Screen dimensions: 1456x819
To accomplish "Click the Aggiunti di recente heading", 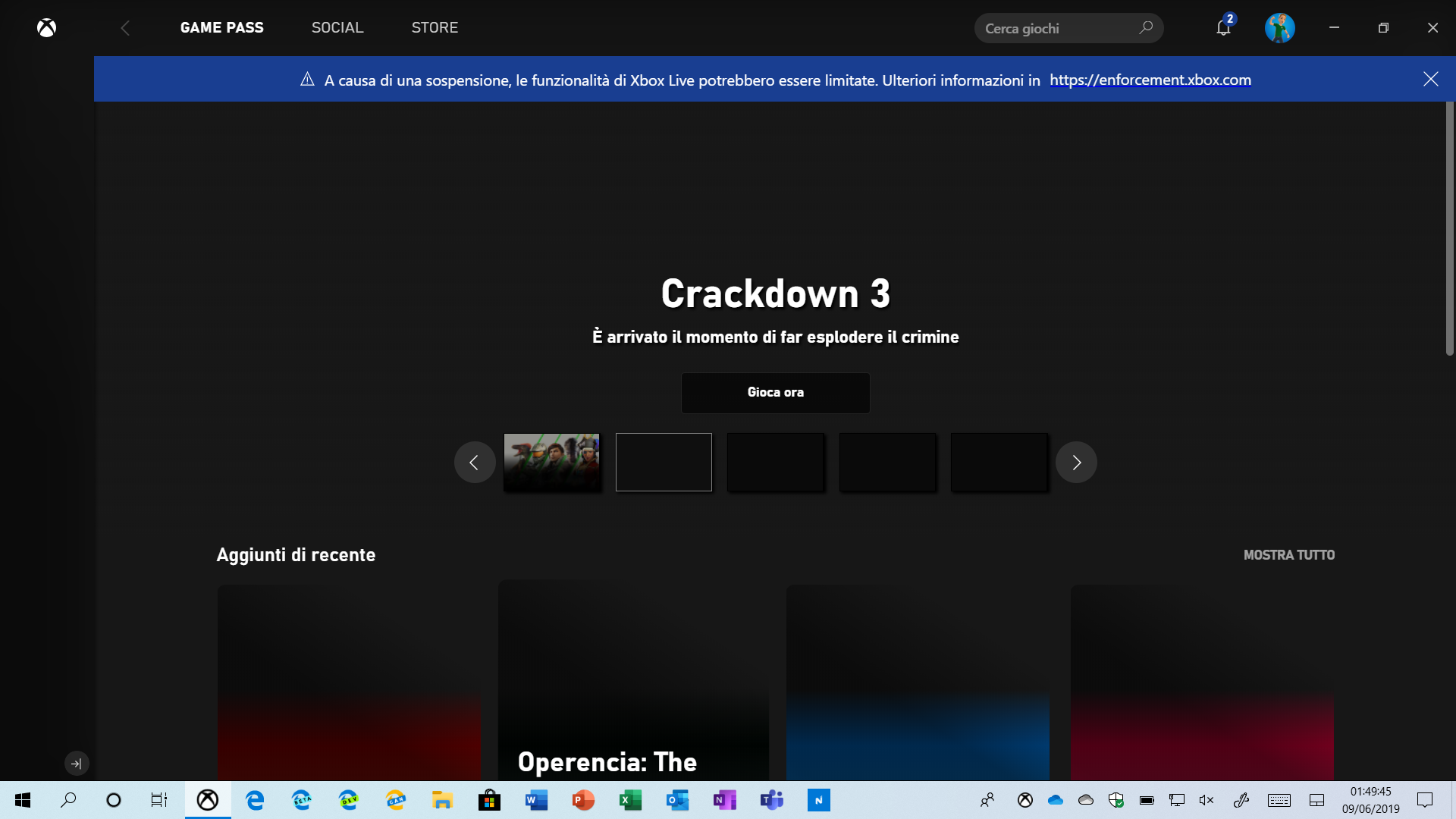I will 296,555.
